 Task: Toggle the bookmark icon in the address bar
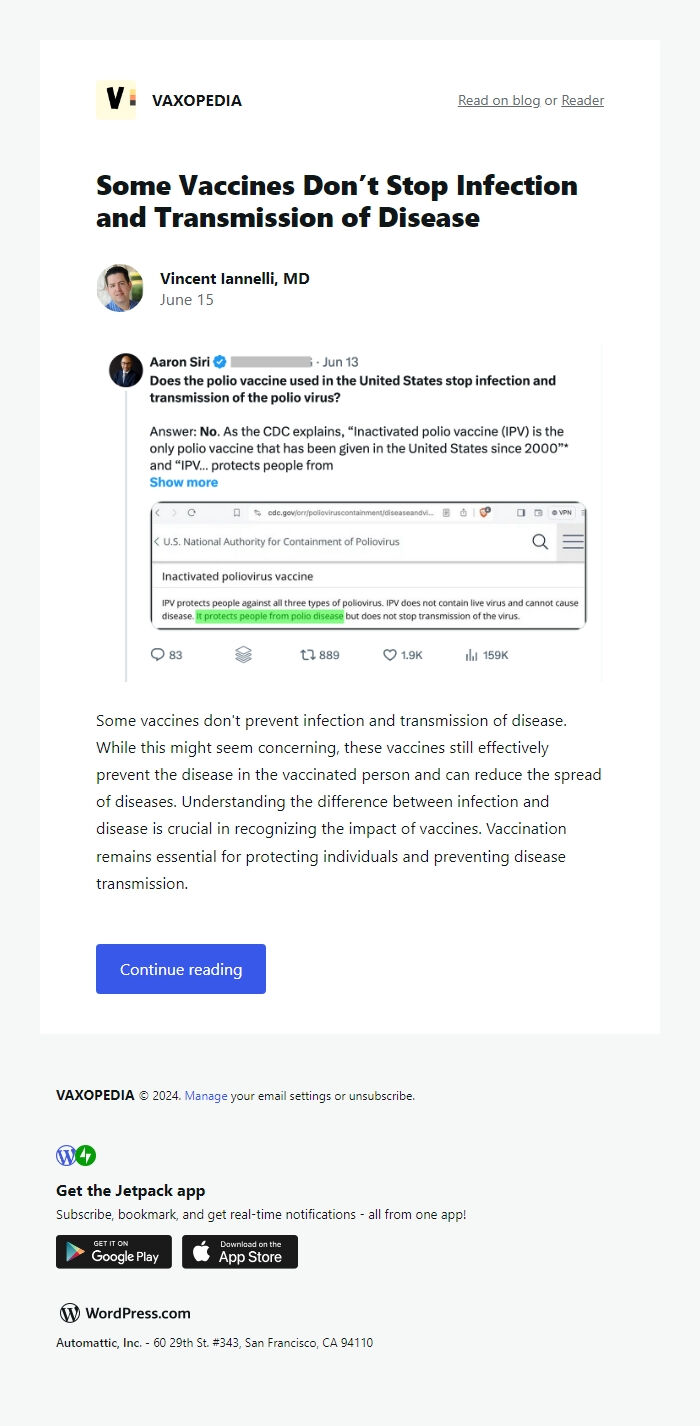point(235,511)
